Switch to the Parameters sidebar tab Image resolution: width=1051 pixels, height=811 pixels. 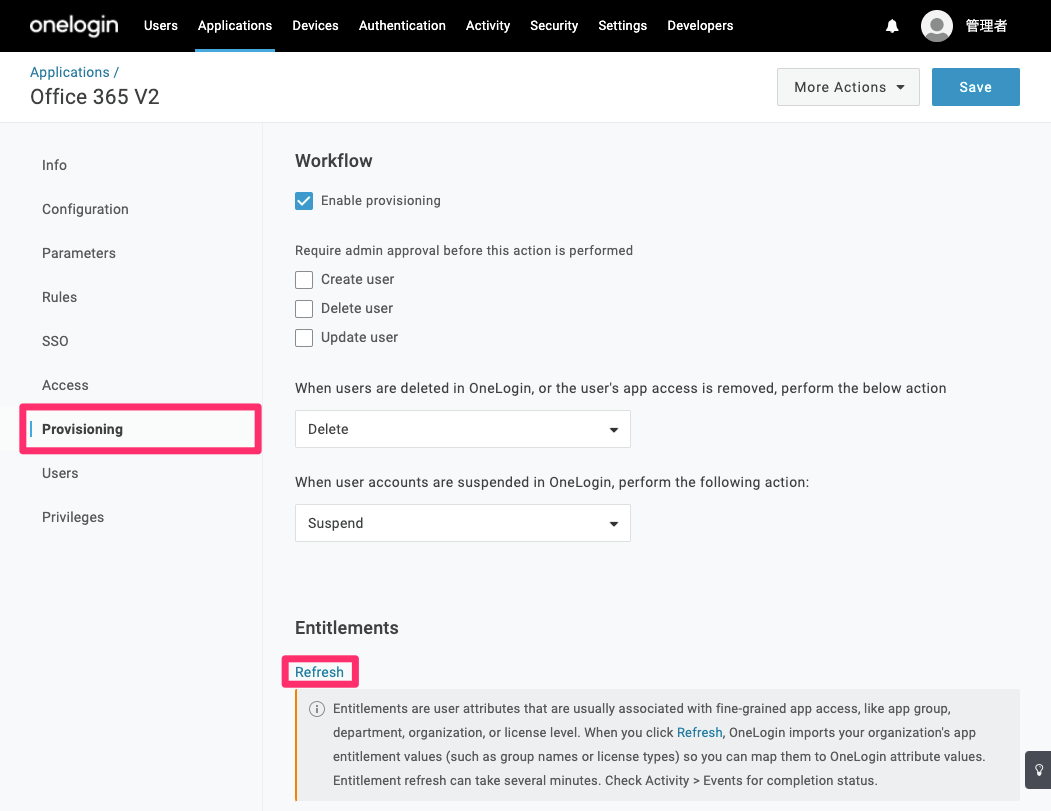(x=78, y=253)
